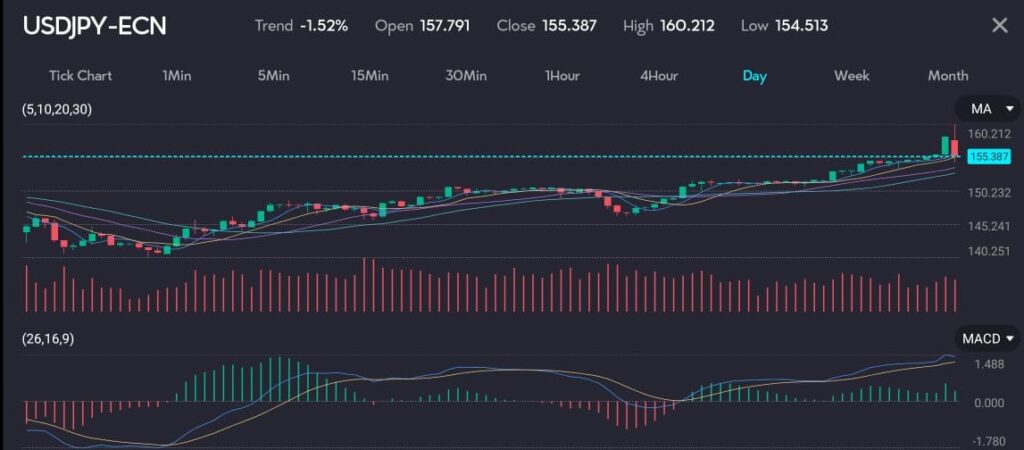Show the Month timeframe chart

click(x=947, y=76)
